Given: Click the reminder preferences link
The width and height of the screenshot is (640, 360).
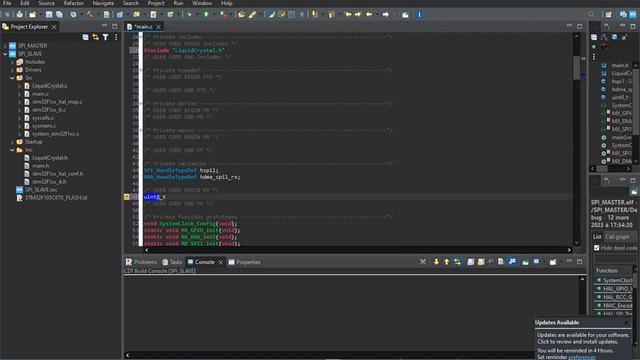Looking at the screenshot, I should click(582, 357).
